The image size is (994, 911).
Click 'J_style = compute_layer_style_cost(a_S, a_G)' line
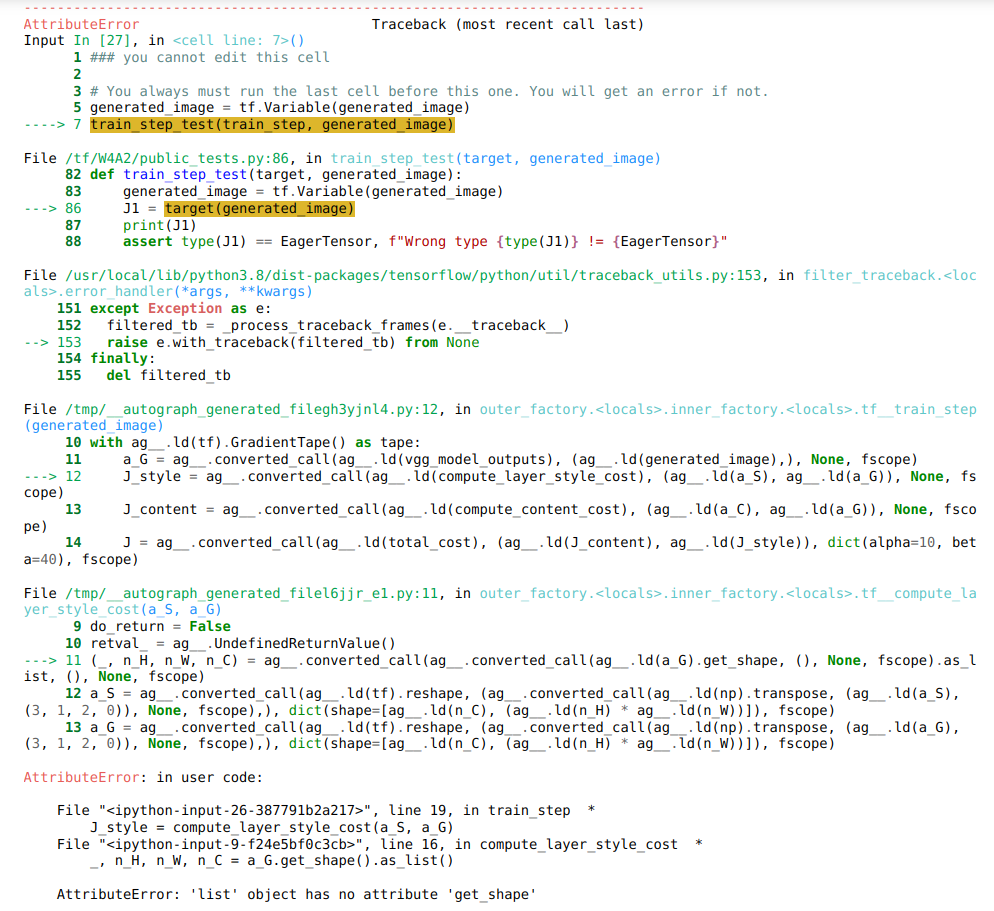click(x=272, y=828)
